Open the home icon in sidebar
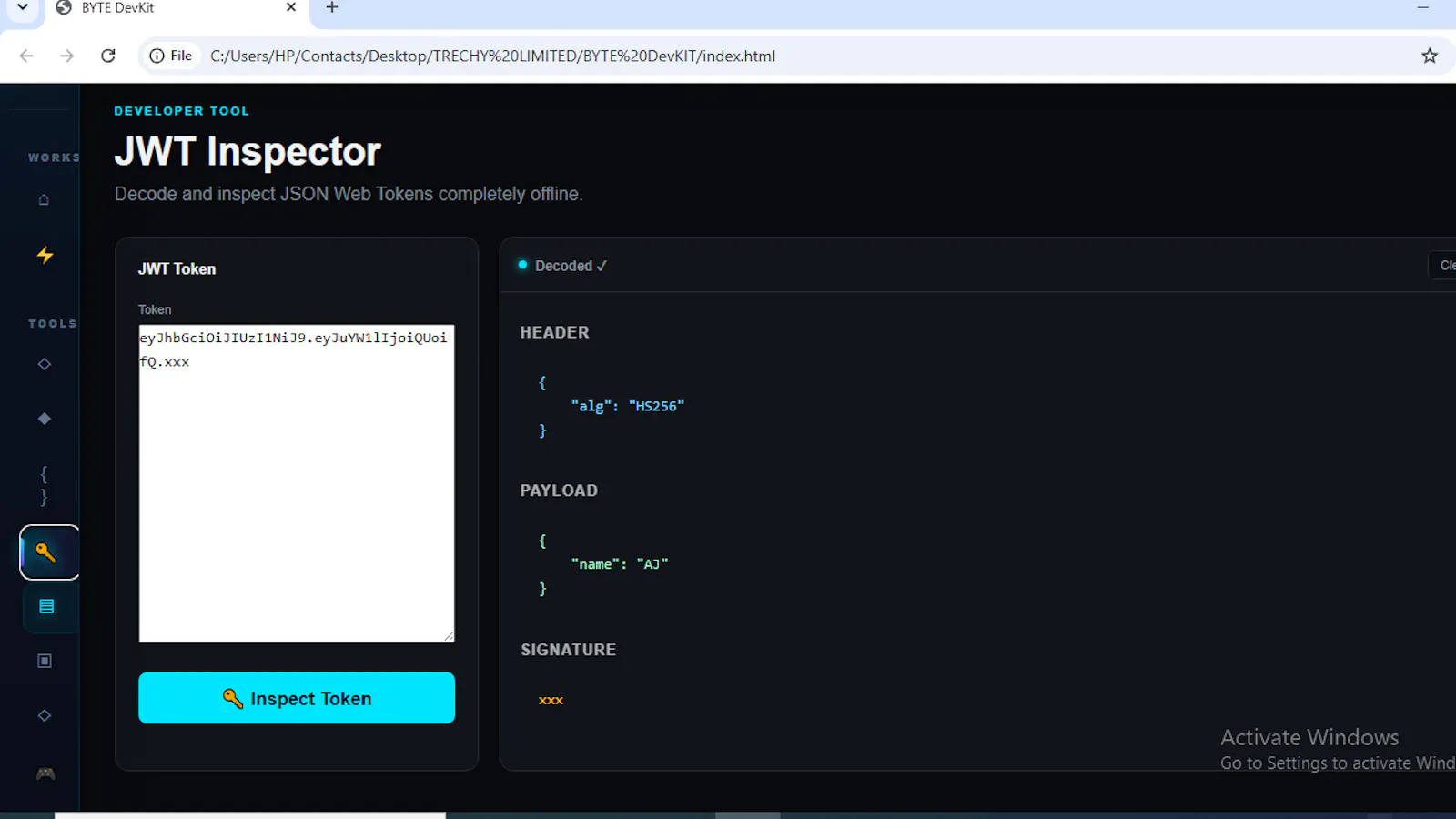Screen dimensions: 1456x819 (x=44, y=199)
